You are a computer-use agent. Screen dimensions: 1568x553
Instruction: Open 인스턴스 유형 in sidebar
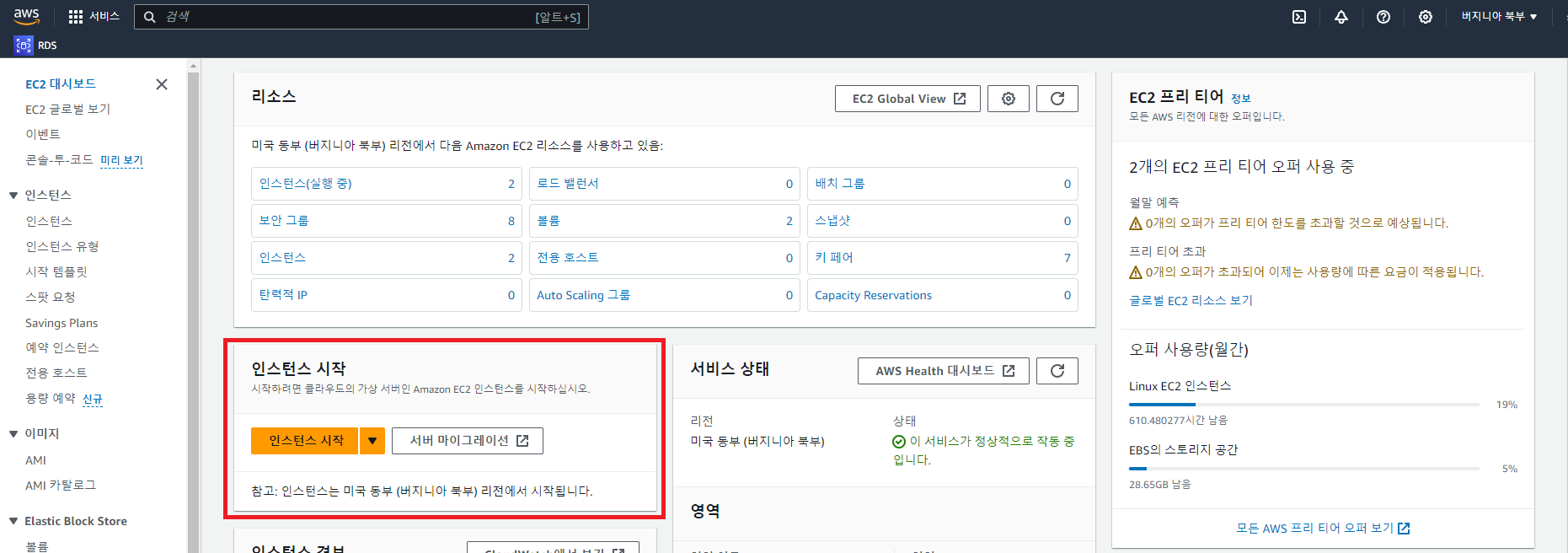[x=62, y=247]
